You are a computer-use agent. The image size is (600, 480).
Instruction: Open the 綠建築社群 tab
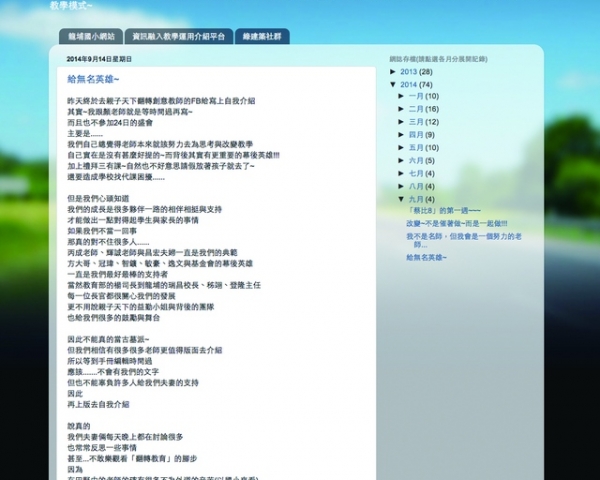pyautogui.click(x=262, y=36)
